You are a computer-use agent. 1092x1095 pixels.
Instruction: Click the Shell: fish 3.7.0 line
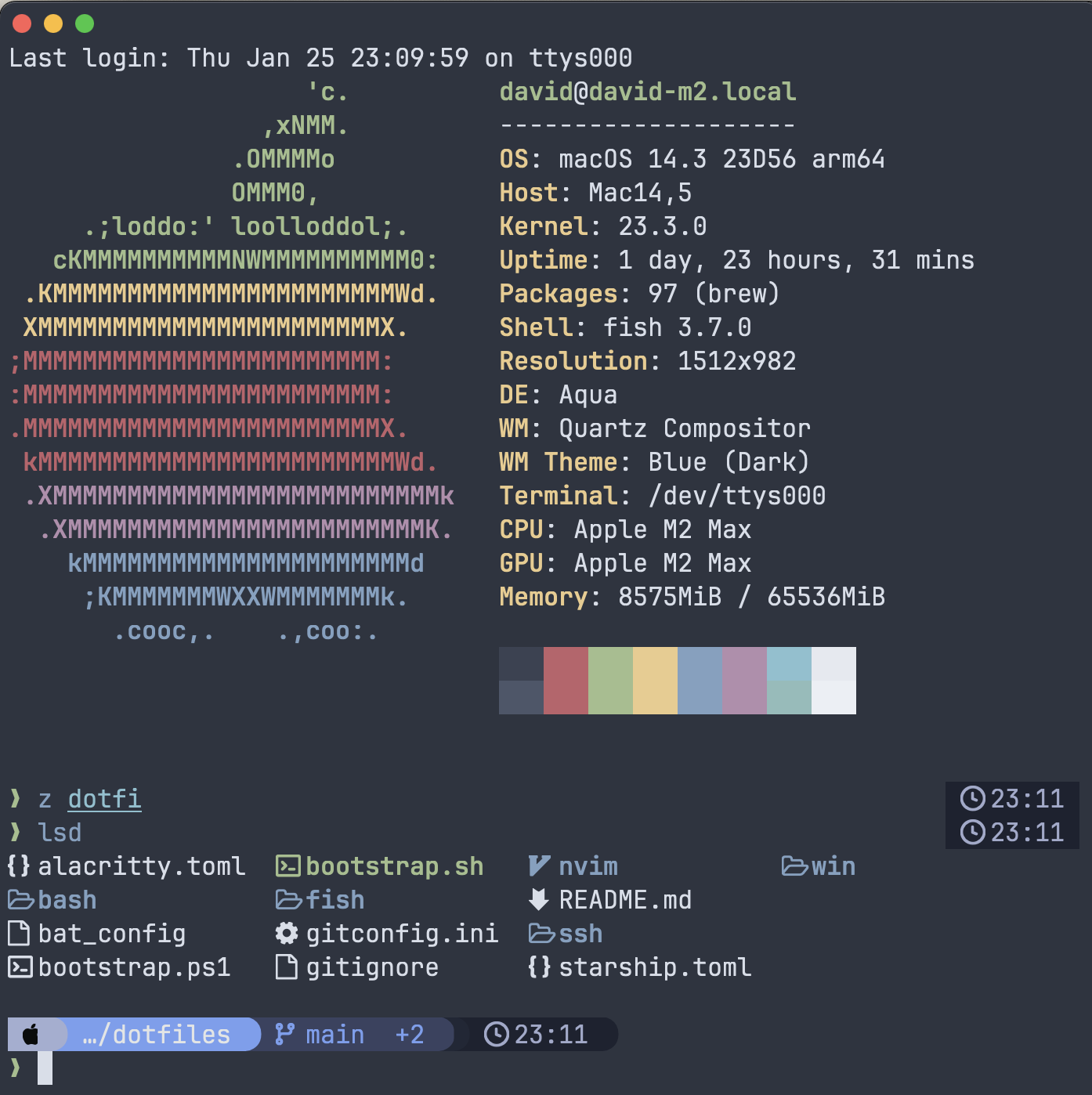point(625,327)
